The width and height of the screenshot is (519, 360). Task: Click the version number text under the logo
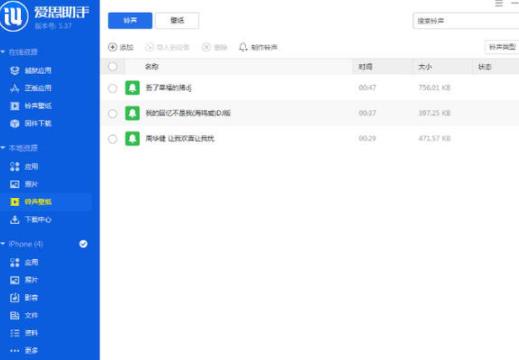(x=53, y=26)
